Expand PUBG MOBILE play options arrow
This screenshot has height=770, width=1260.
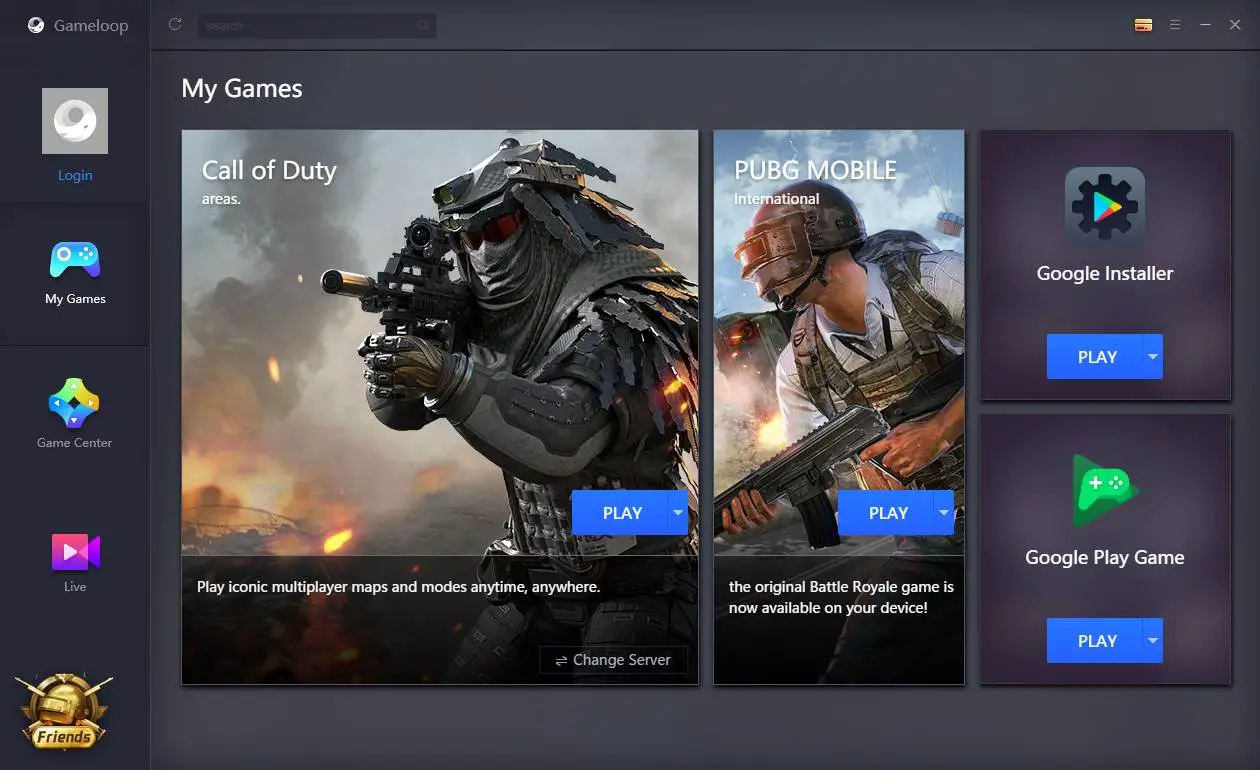pos(944,513)
